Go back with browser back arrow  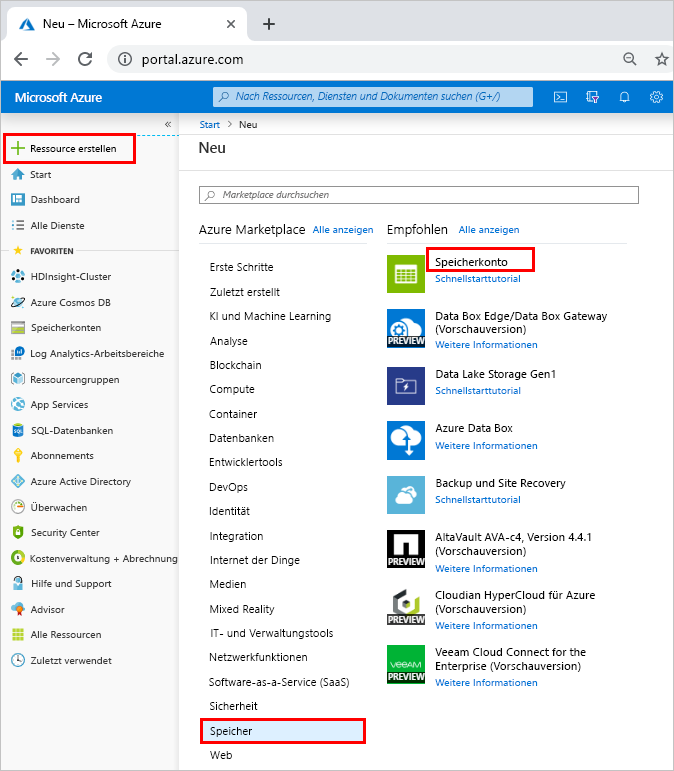[x=21, y=59]
